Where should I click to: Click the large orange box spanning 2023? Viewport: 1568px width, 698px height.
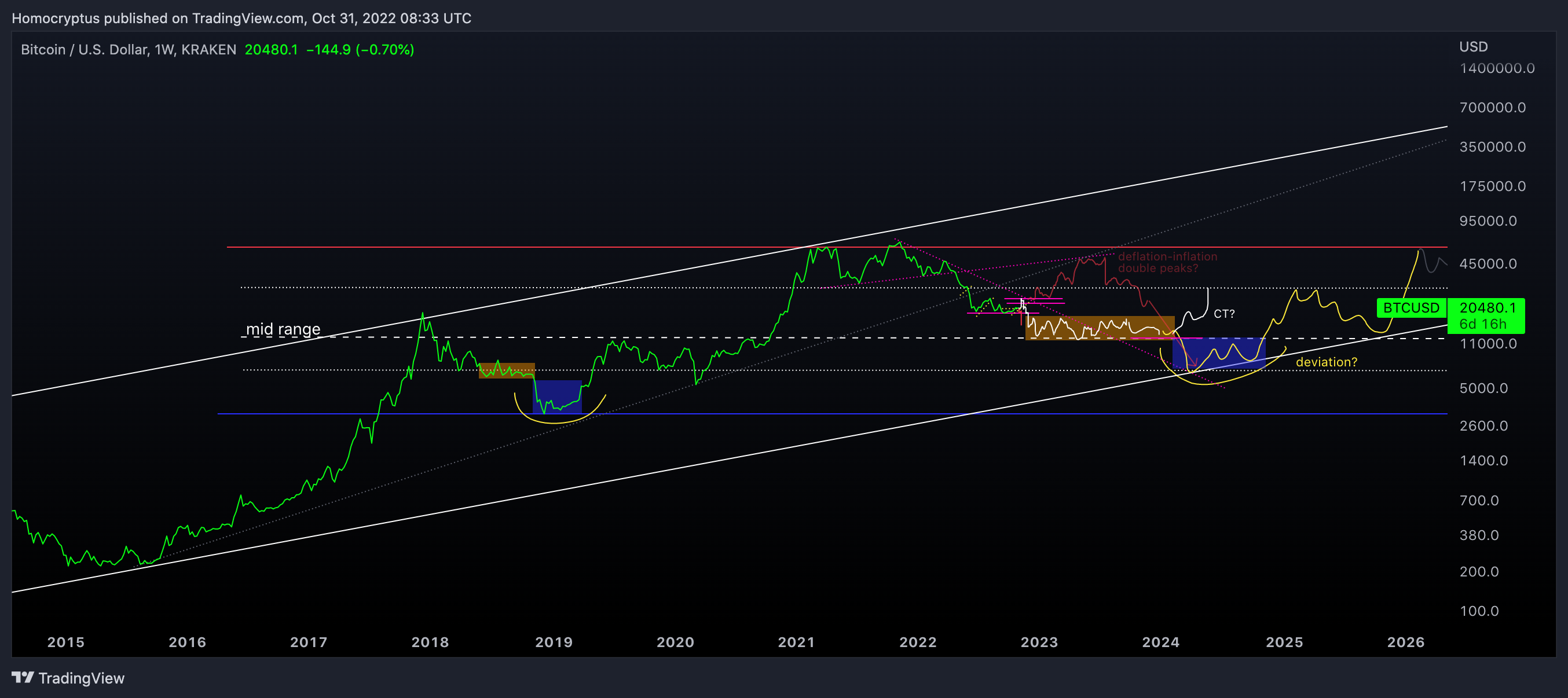pyautogui.click(x=1100, y=328)
